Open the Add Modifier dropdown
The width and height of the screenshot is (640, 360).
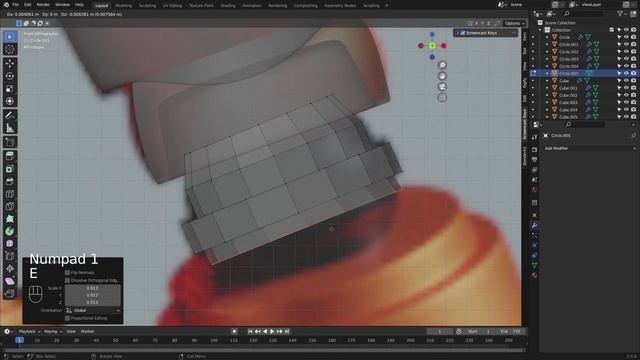coord(590,148)
